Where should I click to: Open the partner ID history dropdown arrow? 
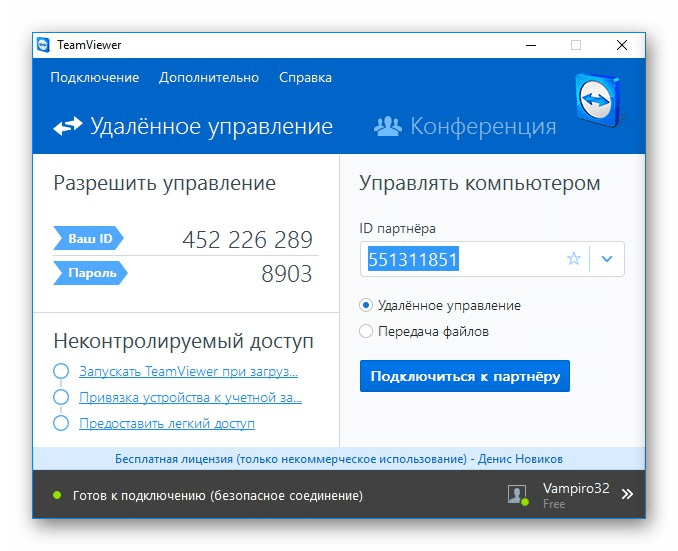[607, 259]
